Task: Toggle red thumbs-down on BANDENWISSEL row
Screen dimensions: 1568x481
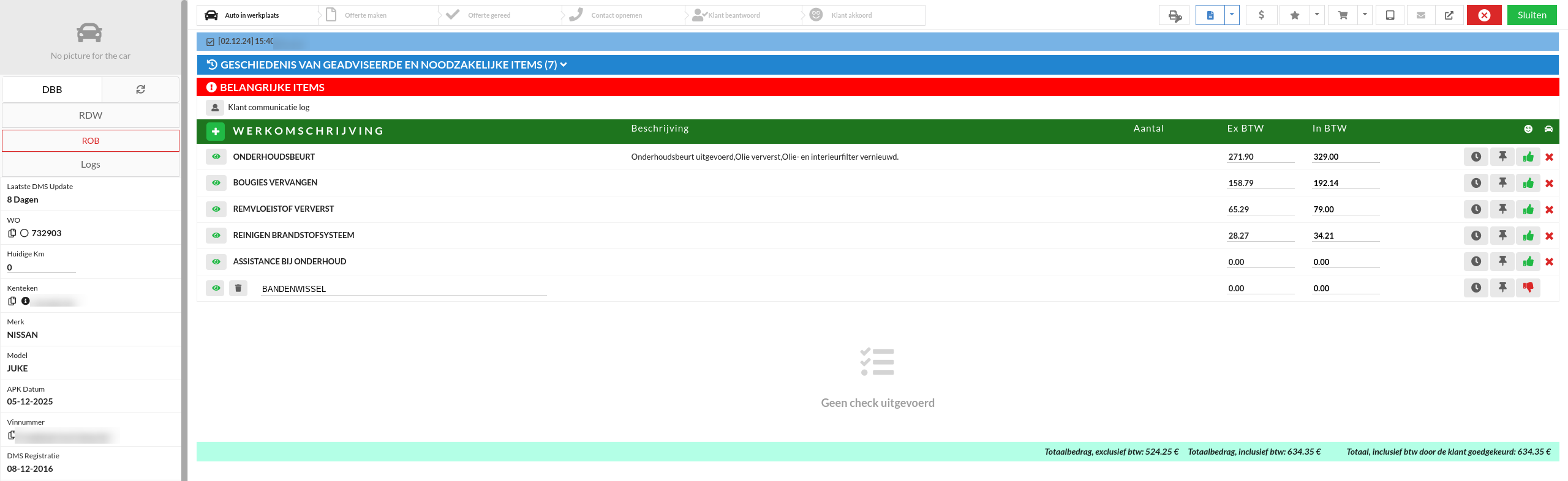Action: tap(1528, 288)
